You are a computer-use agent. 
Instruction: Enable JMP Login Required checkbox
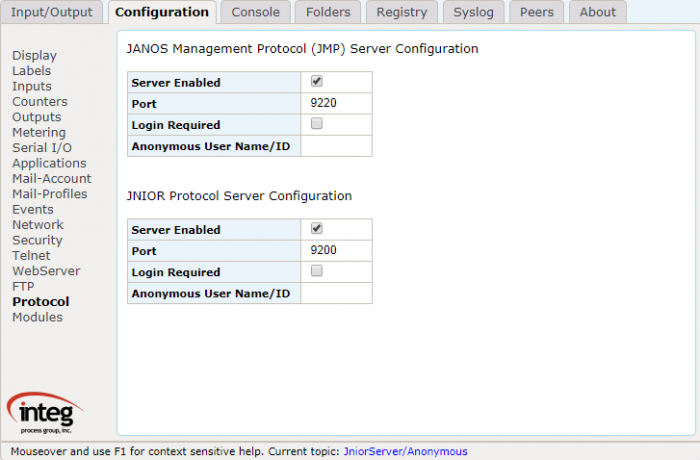point(317,123)
